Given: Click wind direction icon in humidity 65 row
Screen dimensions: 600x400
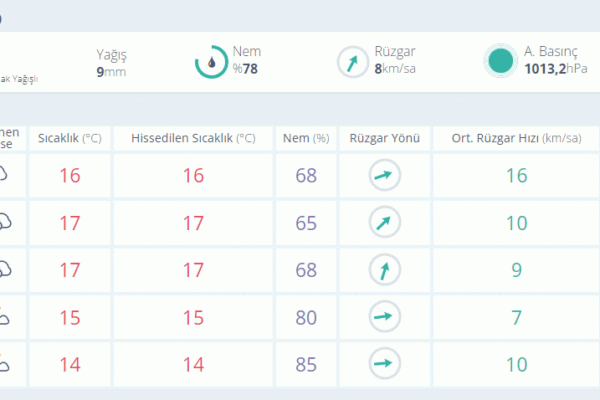Looking at the screenshot, I should point(385,222).
